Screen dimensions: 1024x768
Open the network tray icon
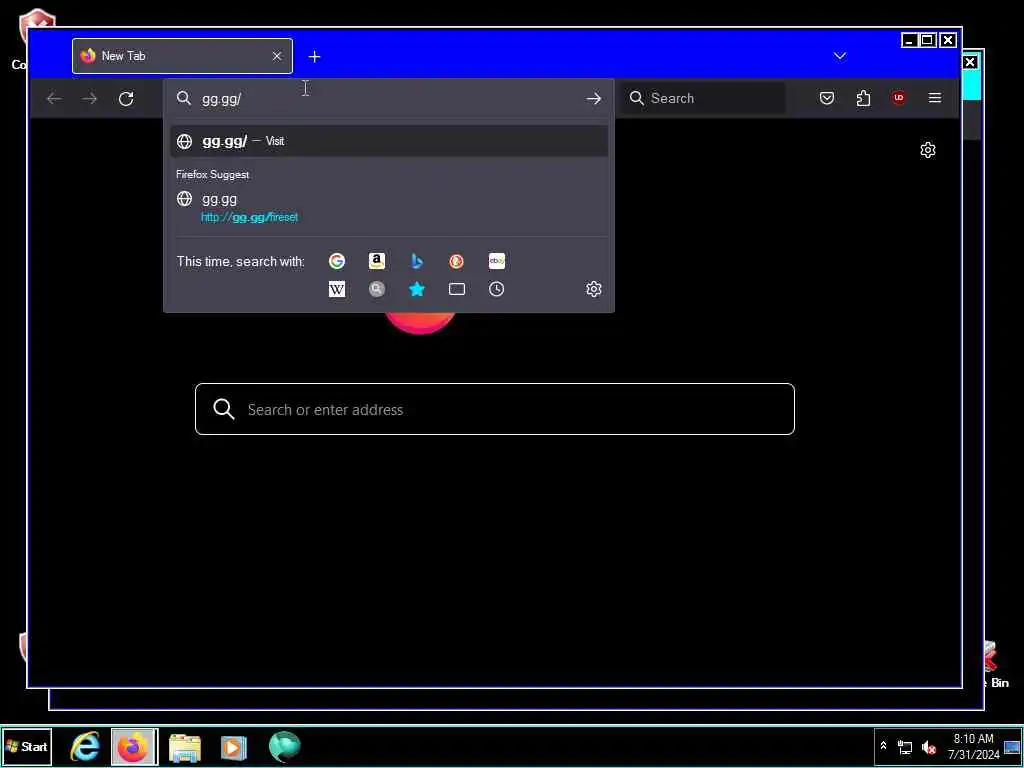pos(905,746)
